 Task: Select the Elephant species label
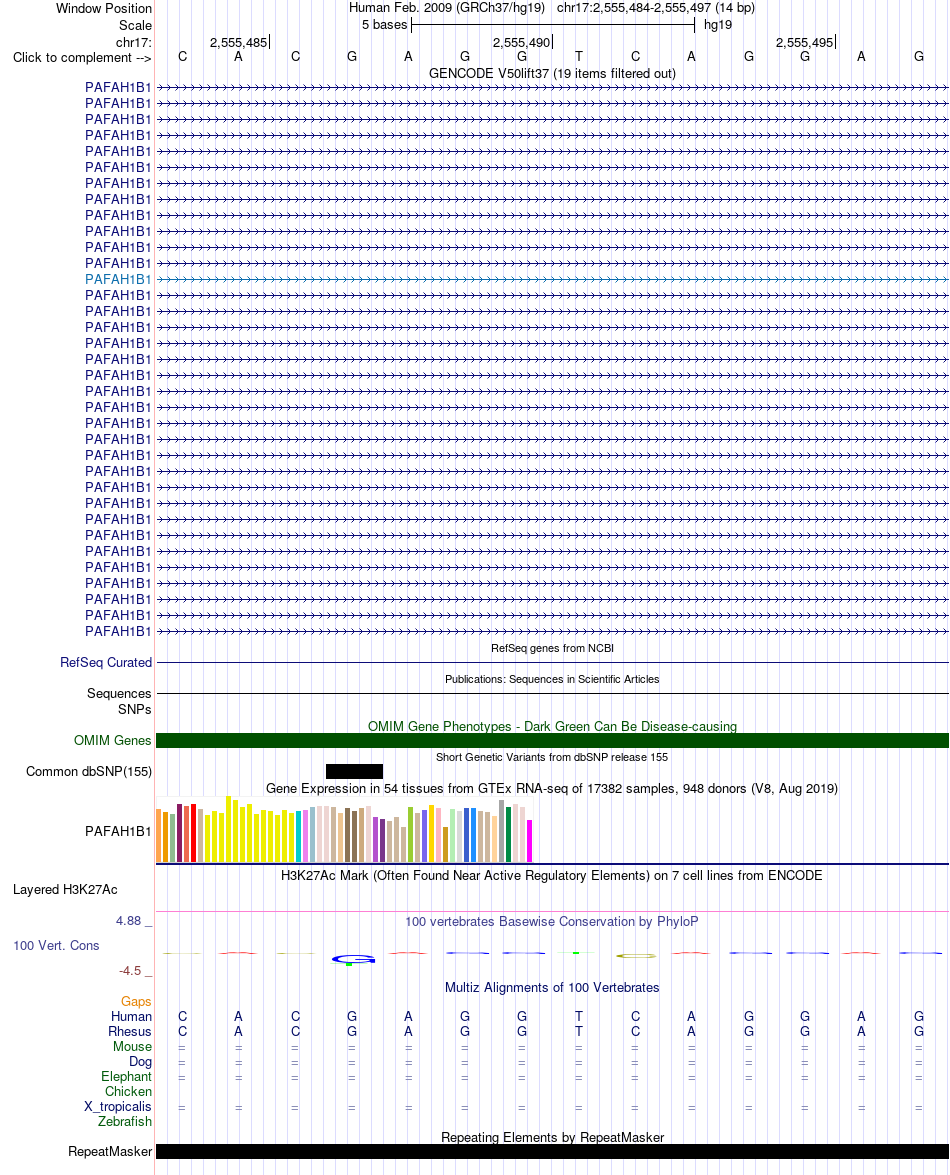(127, 1077)
